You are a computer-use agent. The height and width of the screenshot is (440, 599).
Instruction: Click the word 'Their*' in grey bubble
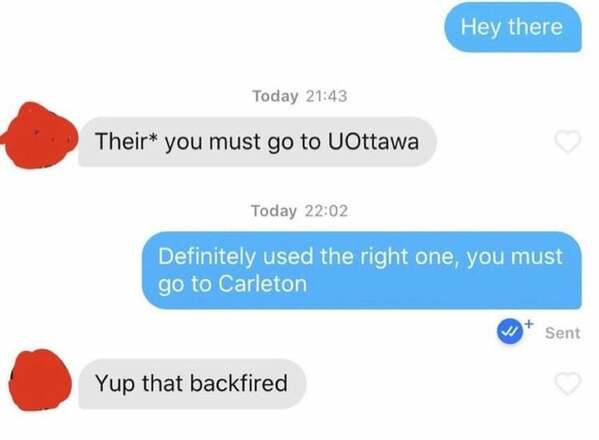point(126,141)
